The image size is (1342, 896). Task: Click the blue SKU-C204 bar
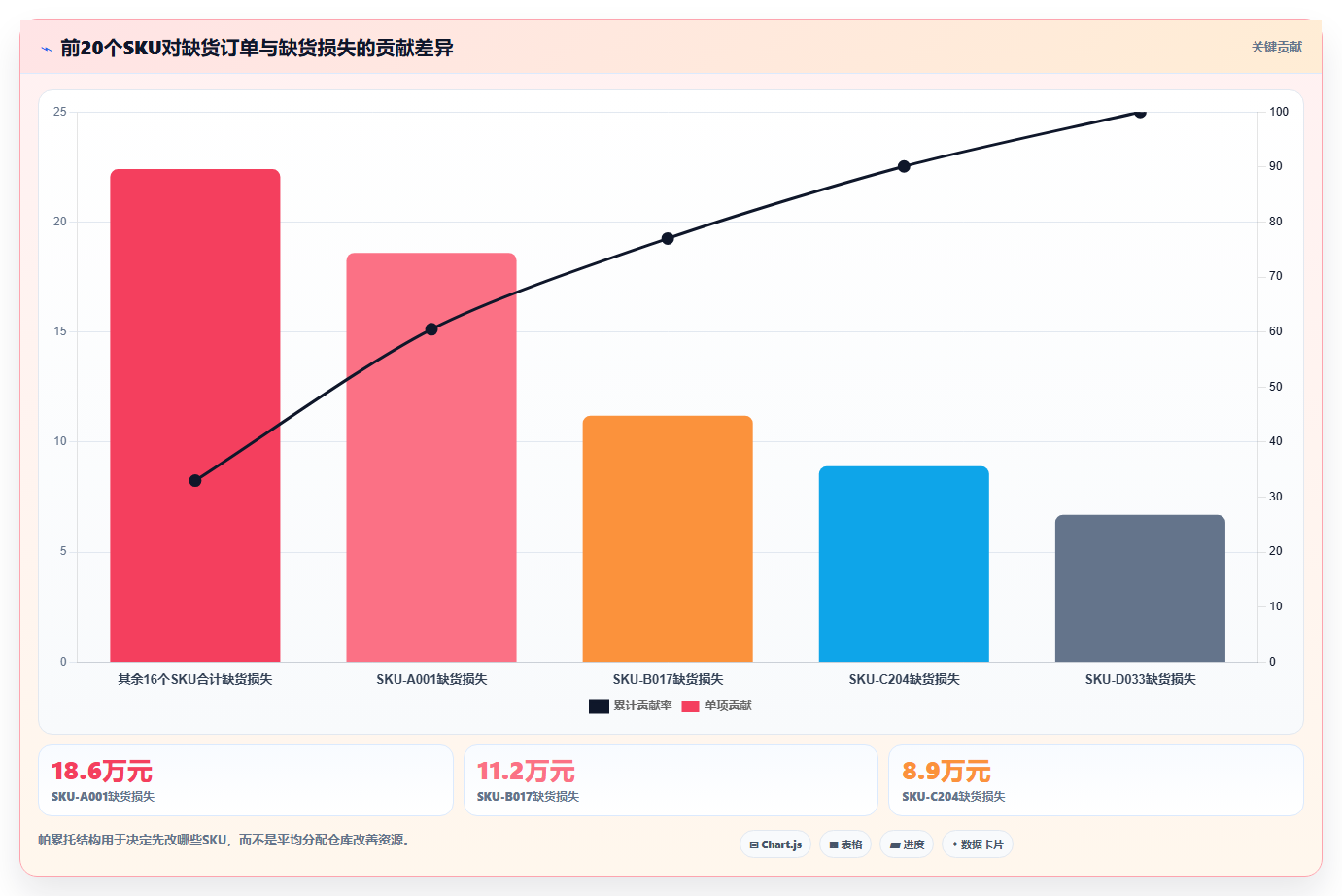904,565
